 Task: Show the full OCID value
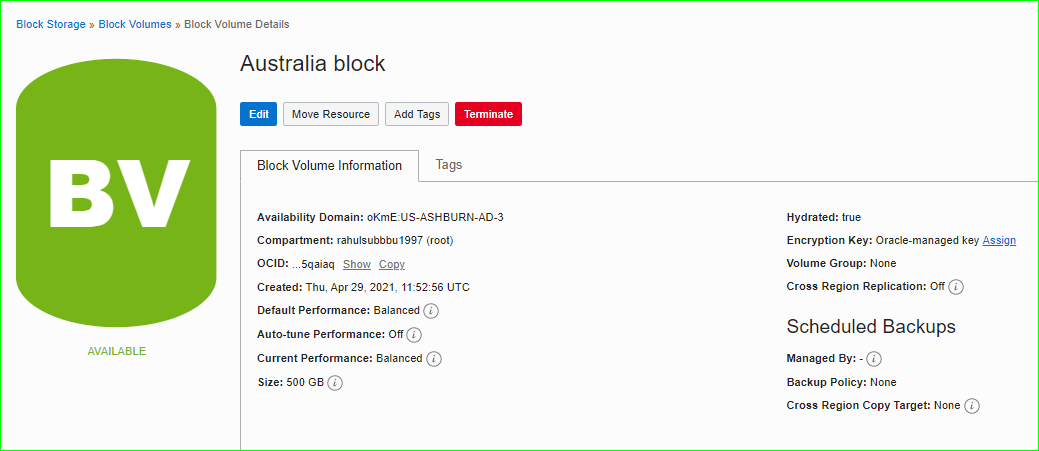(x=356, y=264)
